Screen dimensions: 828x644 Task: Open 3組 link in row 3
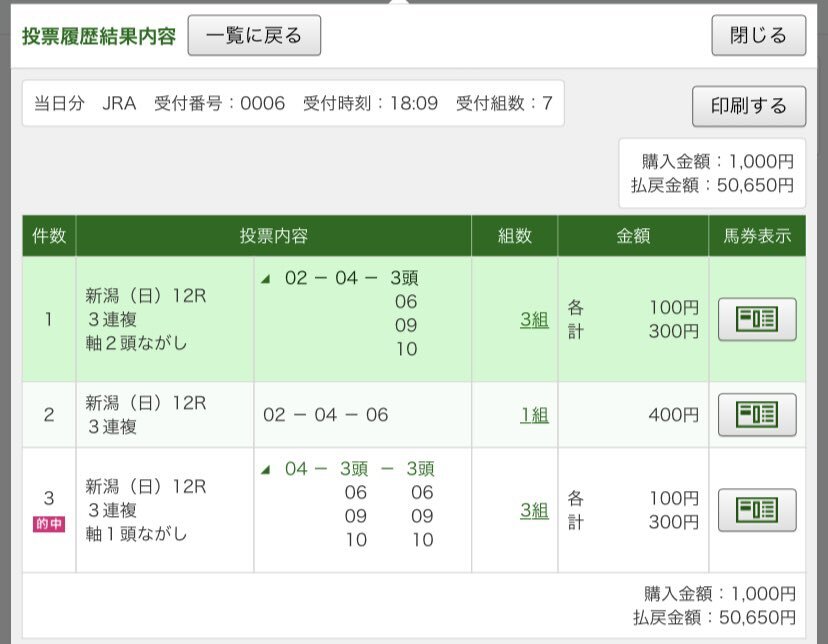pyautogui.click(x=534, y=510)
